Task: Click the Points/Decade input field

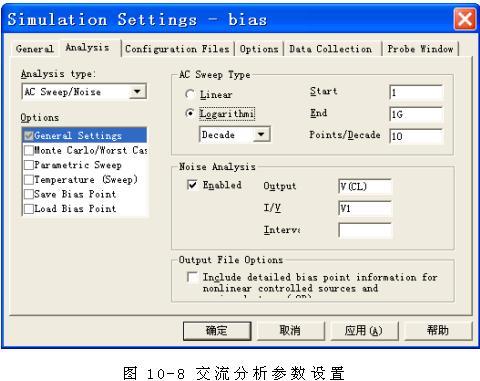Action: (x=416, y=136)
